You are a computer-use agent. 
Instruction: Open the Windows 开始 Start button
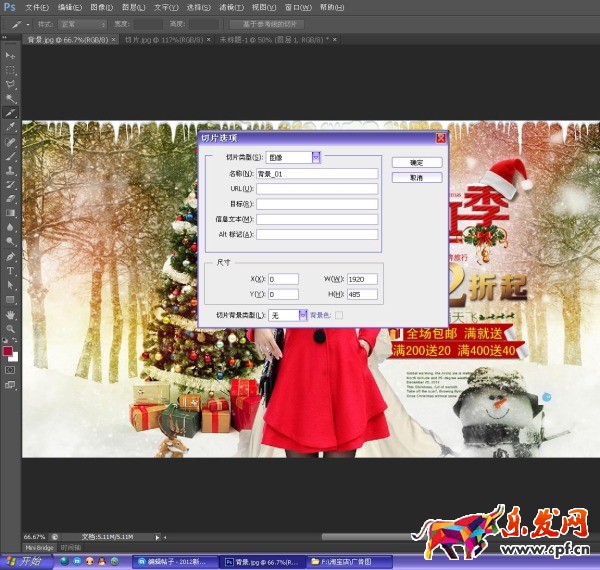point(25,562)
